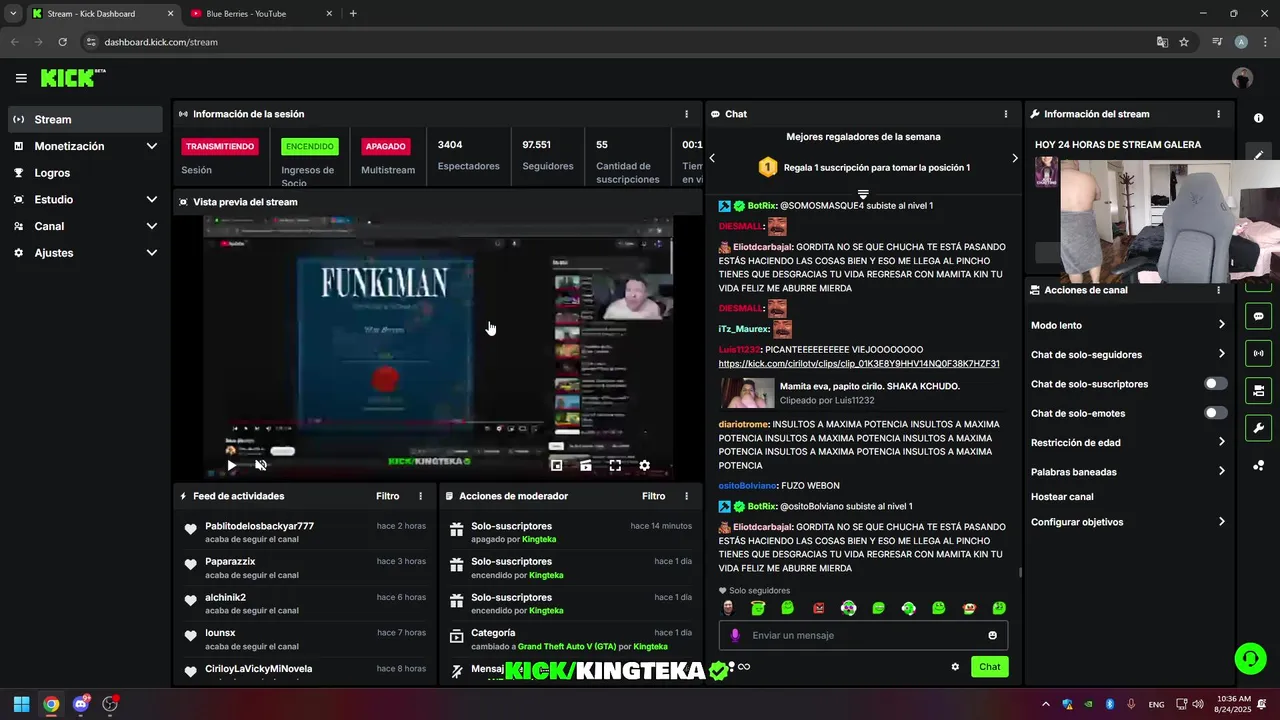Open chat settings gear next to Chat button
Viewport: 1280px width, 720px height.
click(x=955, y=667)
